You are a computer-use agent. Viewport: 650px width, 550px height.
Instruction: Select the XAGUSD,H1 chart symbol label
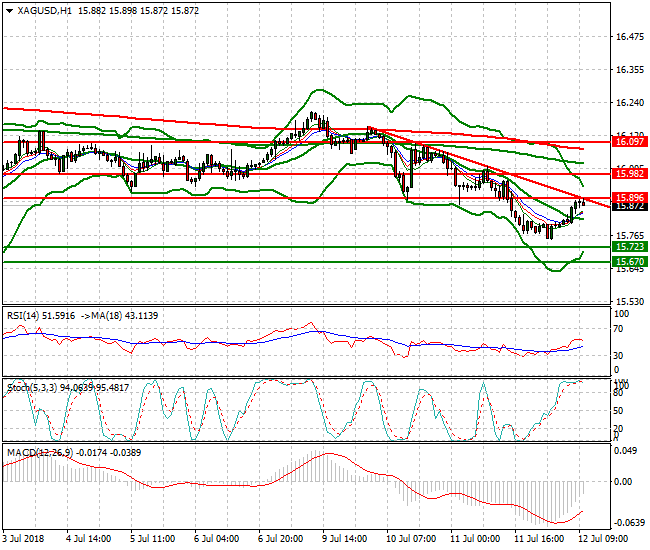(x=45, y=9)
